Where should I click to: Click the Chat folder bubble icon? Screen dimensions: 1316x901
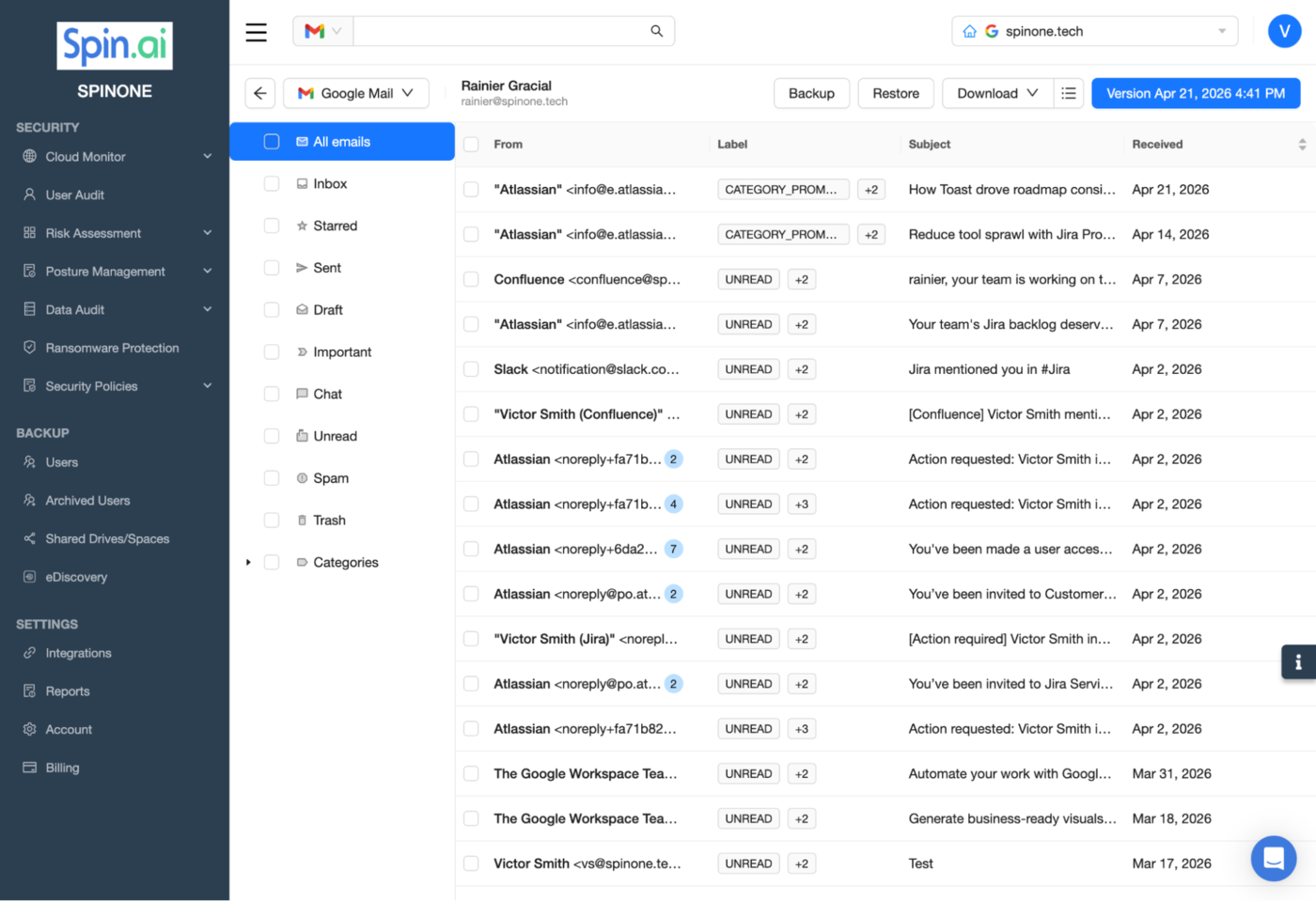pos(302,395)
